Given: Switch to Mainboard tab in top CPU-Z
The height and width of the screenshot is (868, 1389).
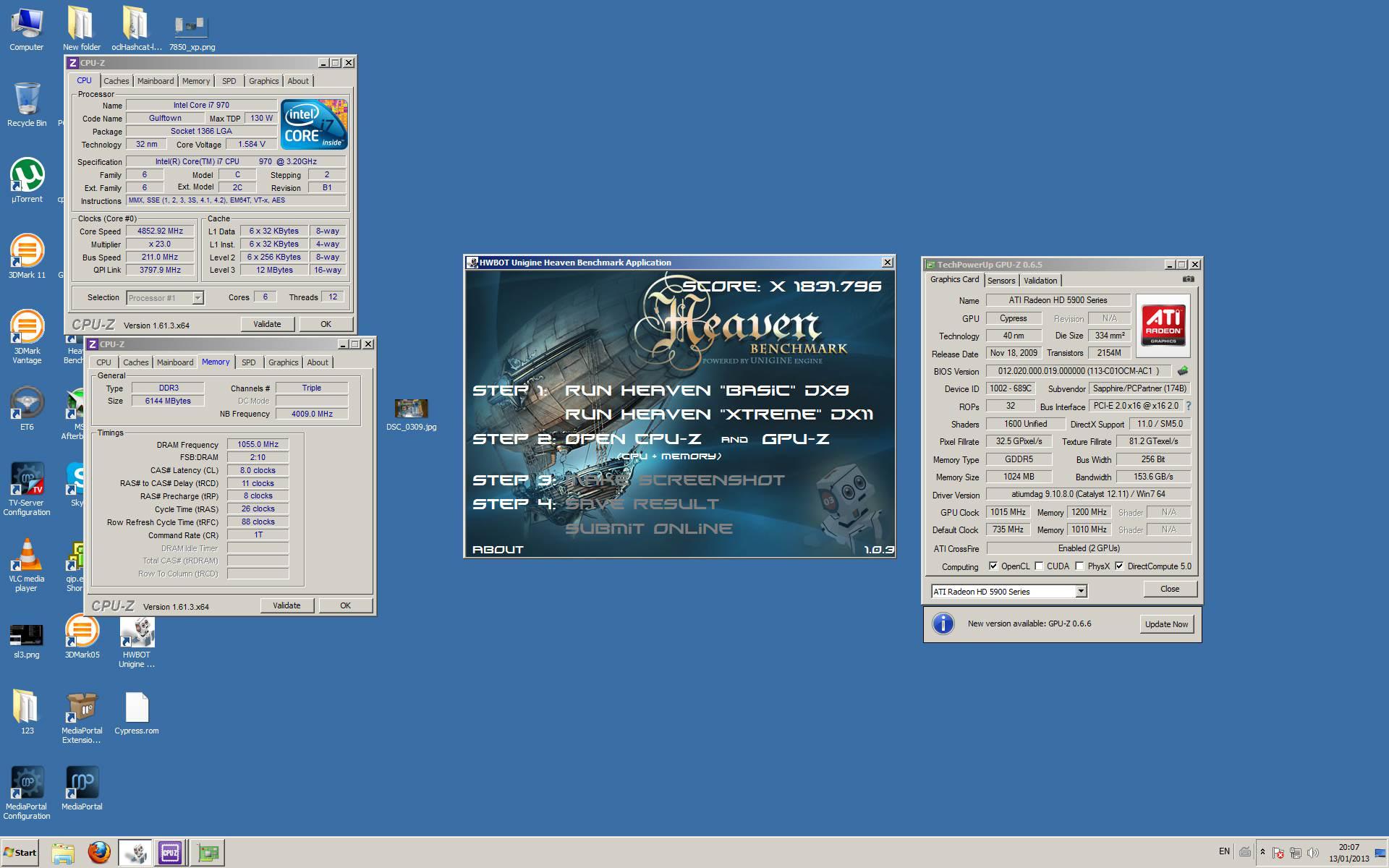Looking at the screenshot, I should [156, 81].
